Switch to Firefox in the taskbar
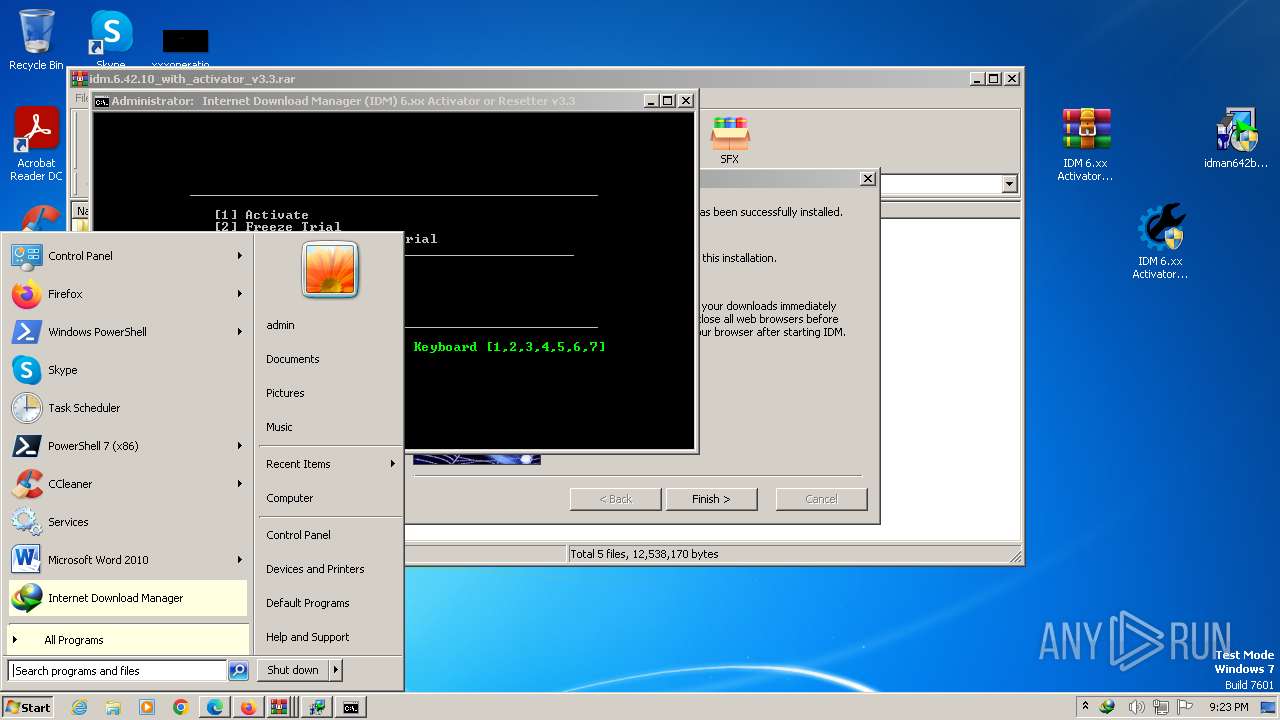1280x720 pixels. pyautogui.click(x=248, y=707)
